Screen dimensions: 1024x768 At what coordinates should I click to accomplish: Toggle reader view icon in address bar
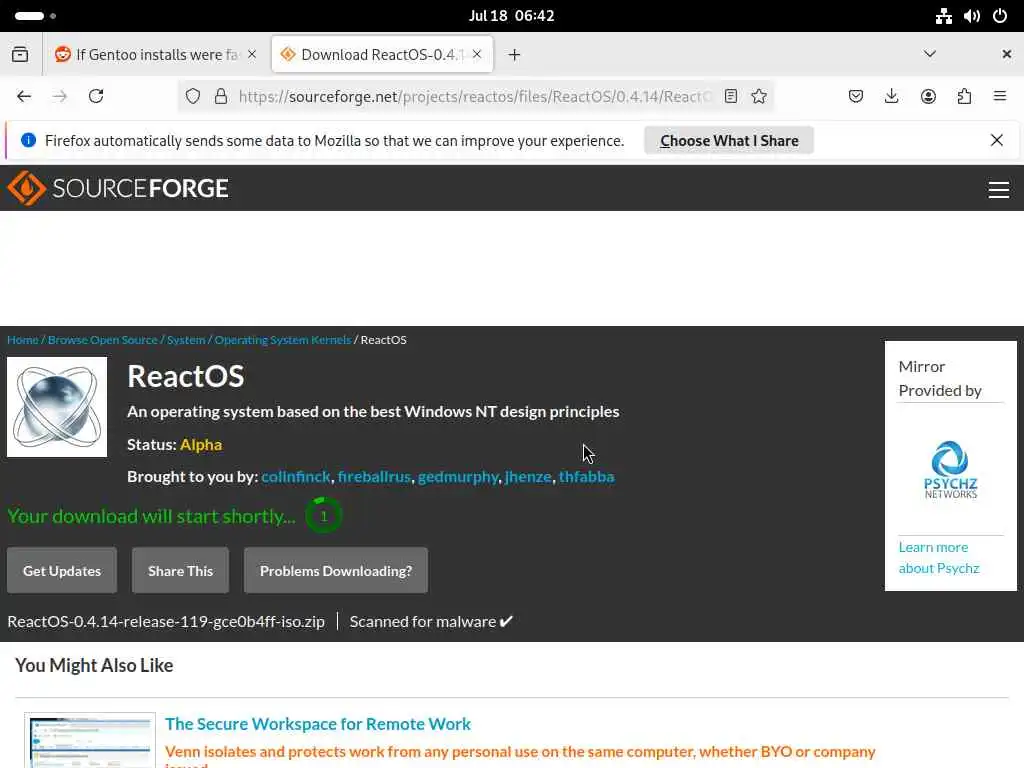[731, 97]
